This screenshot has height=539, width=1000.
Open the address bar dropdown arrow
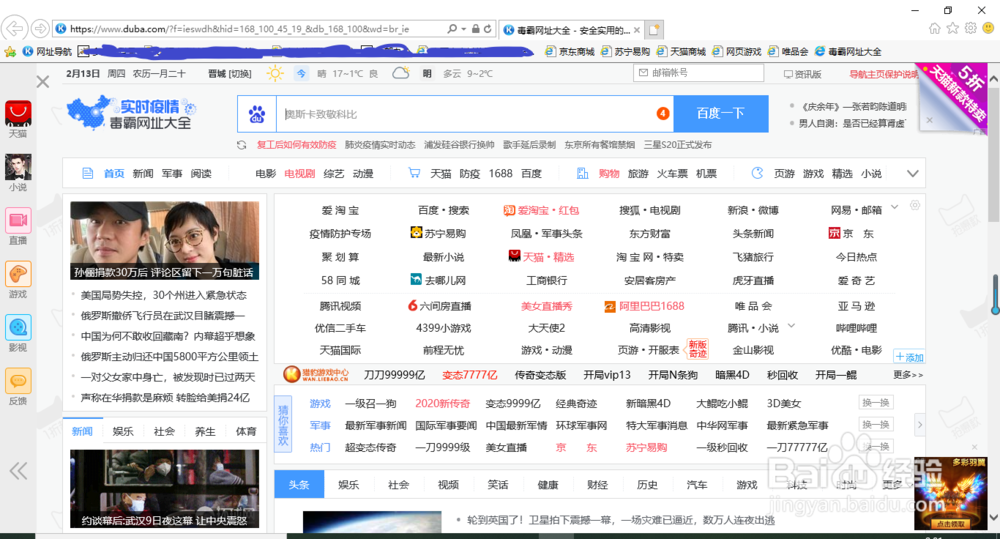tap(464, 29)
